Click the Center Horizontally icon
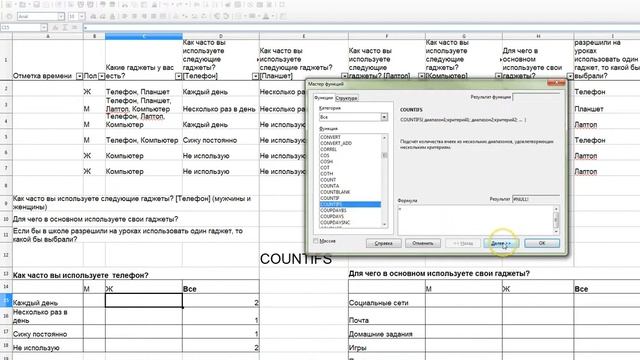The image size is (640, 360). coord(134,16)
